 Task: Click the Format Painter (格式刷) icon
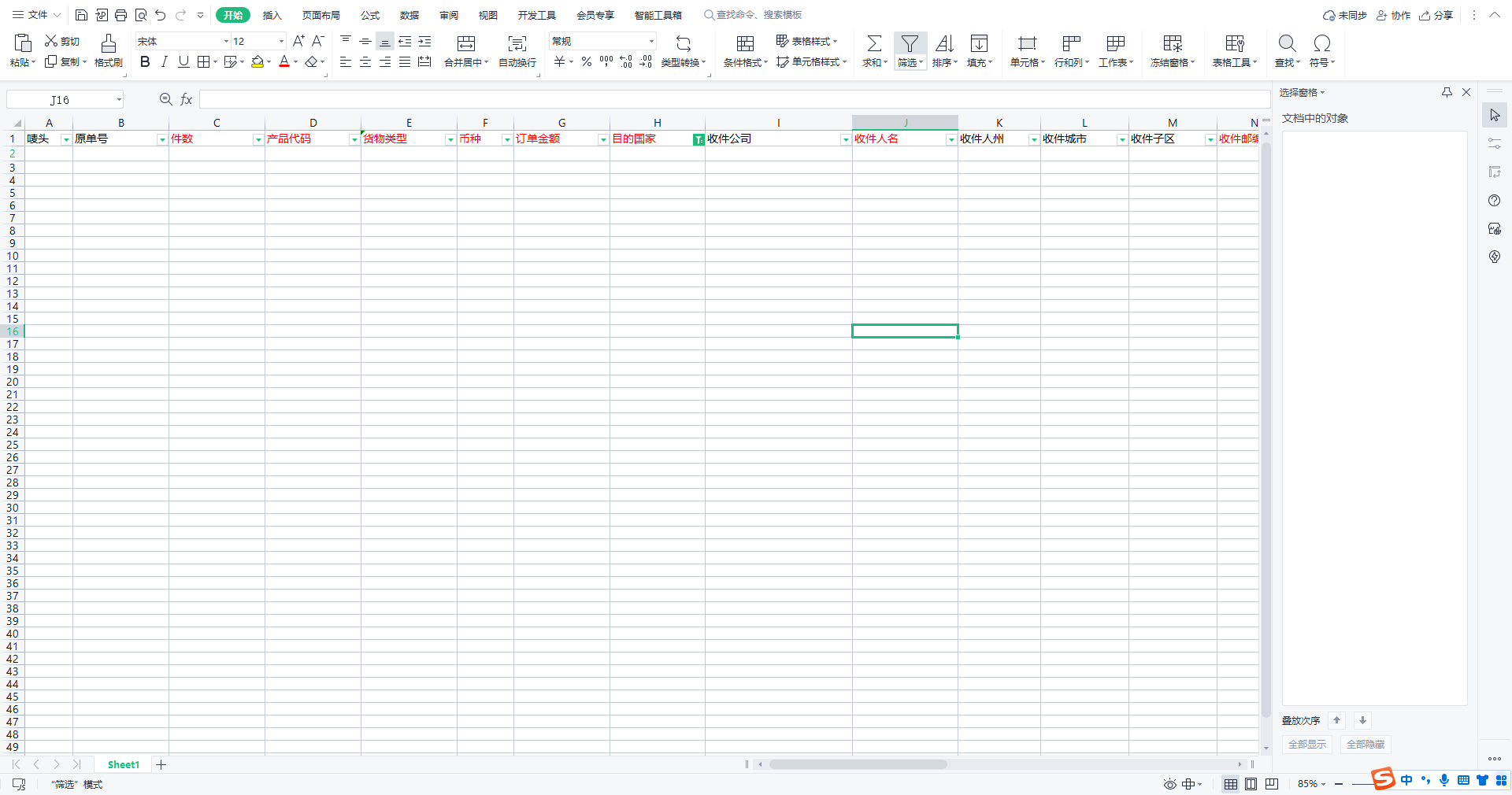pyautogui.click(x=108, y=43)
